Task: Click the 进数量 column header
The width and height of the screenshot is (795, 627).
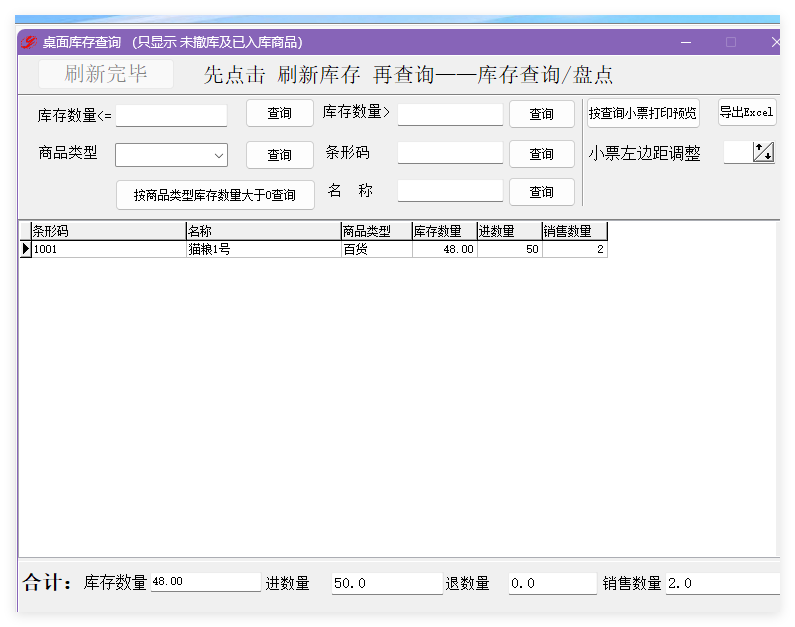Action: (510, 231)
